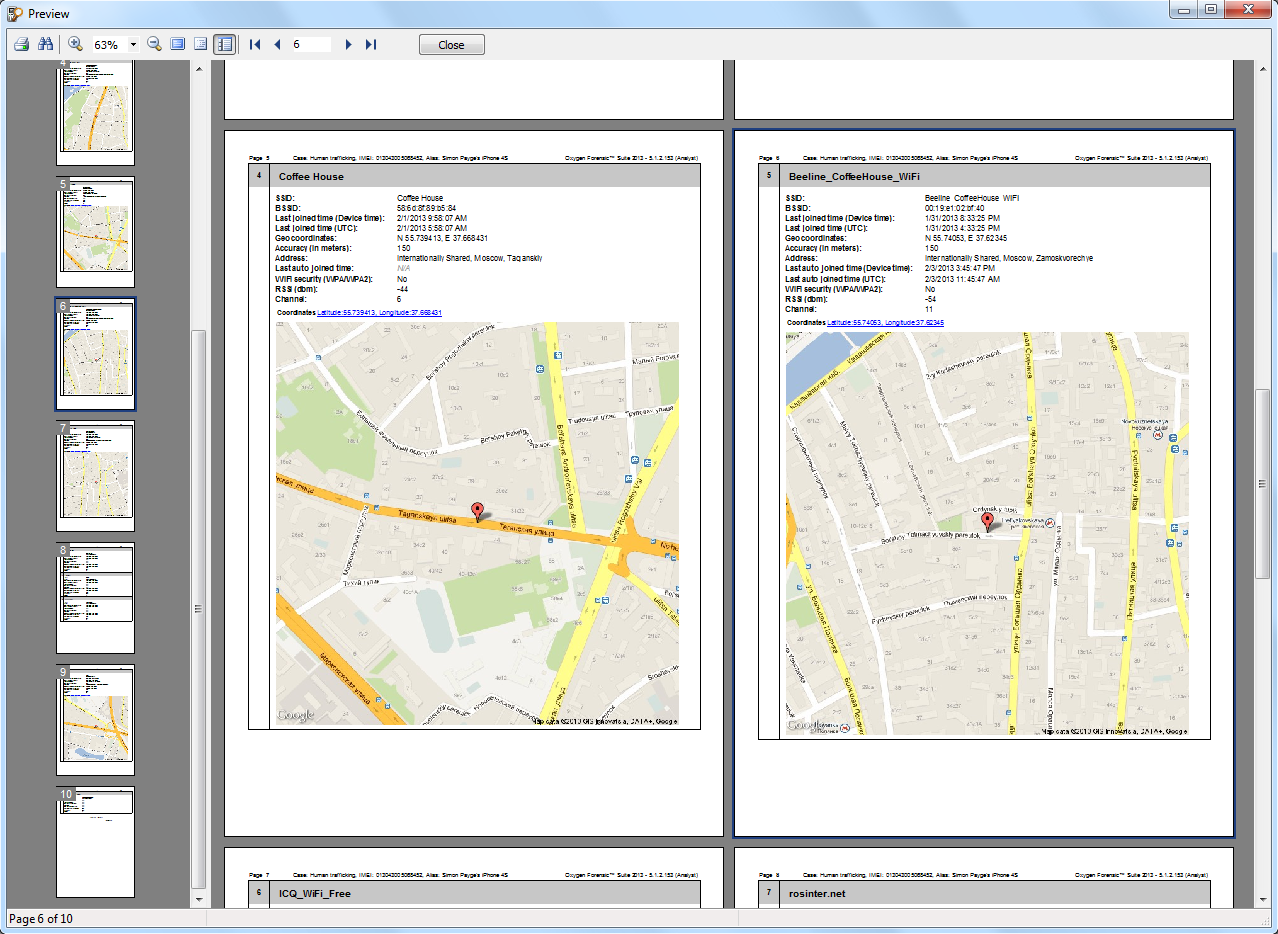Viewport: 1278px width, 934px height.
Task: Select page 6 thumbnail
Action: [x=95, y=354]
